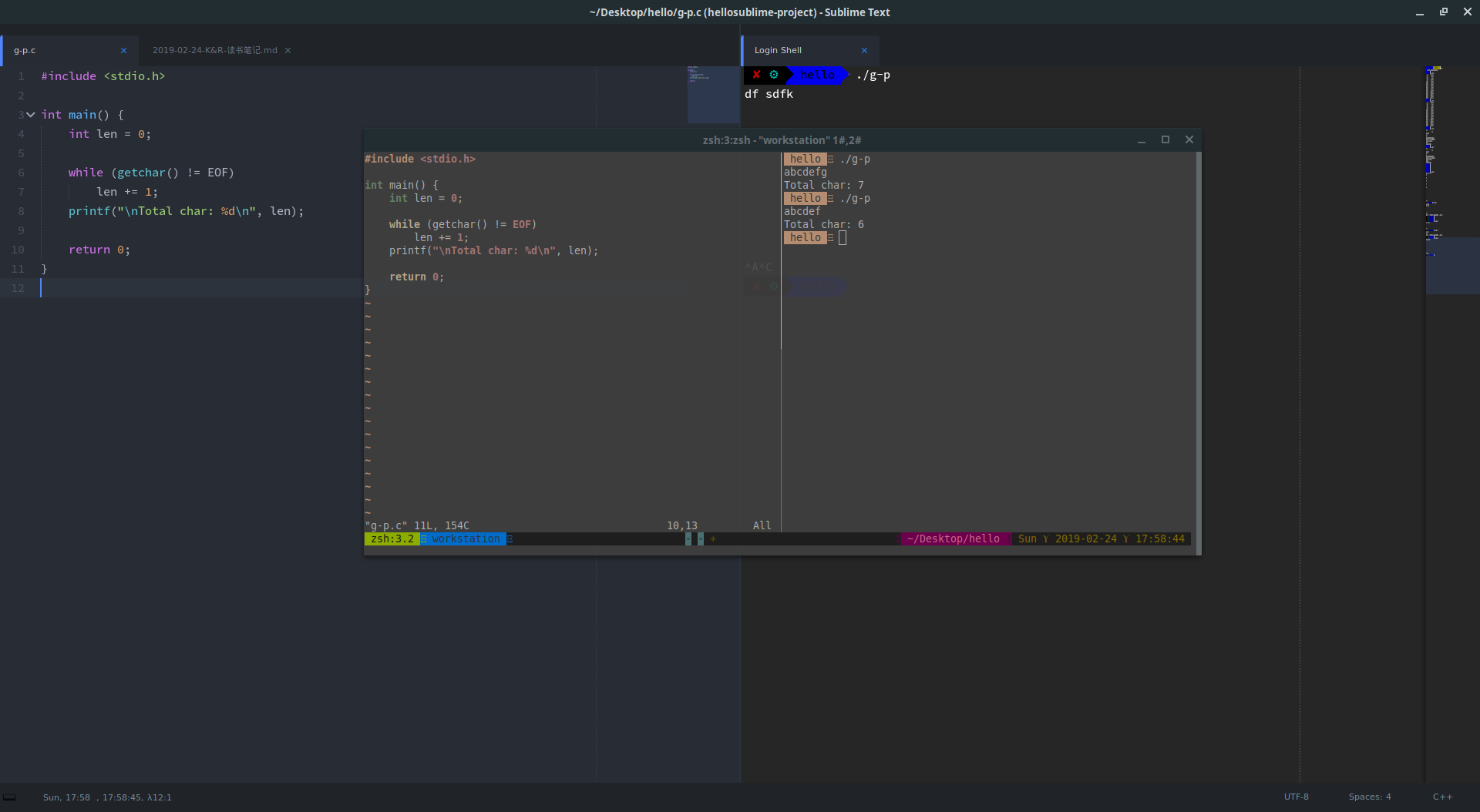Click the 2019-02-24 date in tmux bar
The height and width of the screenshot is (812, 1480).
pos(1085,539)
